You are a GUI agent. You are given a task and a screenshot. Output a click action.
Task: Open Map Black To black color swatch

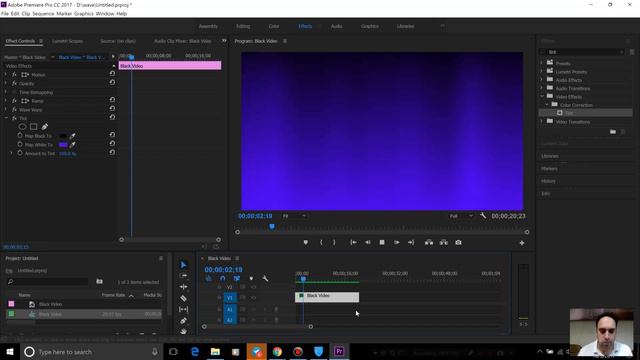click(63, 136)
